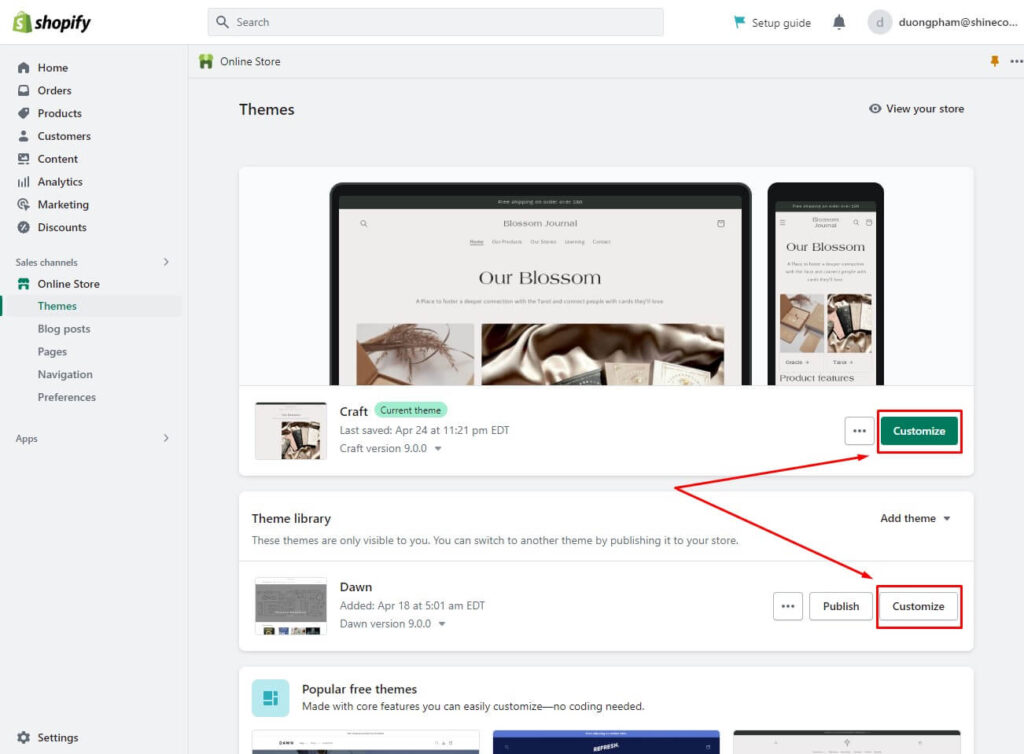Open Orders section
Viewport: 1024px width, 754px height.
[x=54, y=91]
